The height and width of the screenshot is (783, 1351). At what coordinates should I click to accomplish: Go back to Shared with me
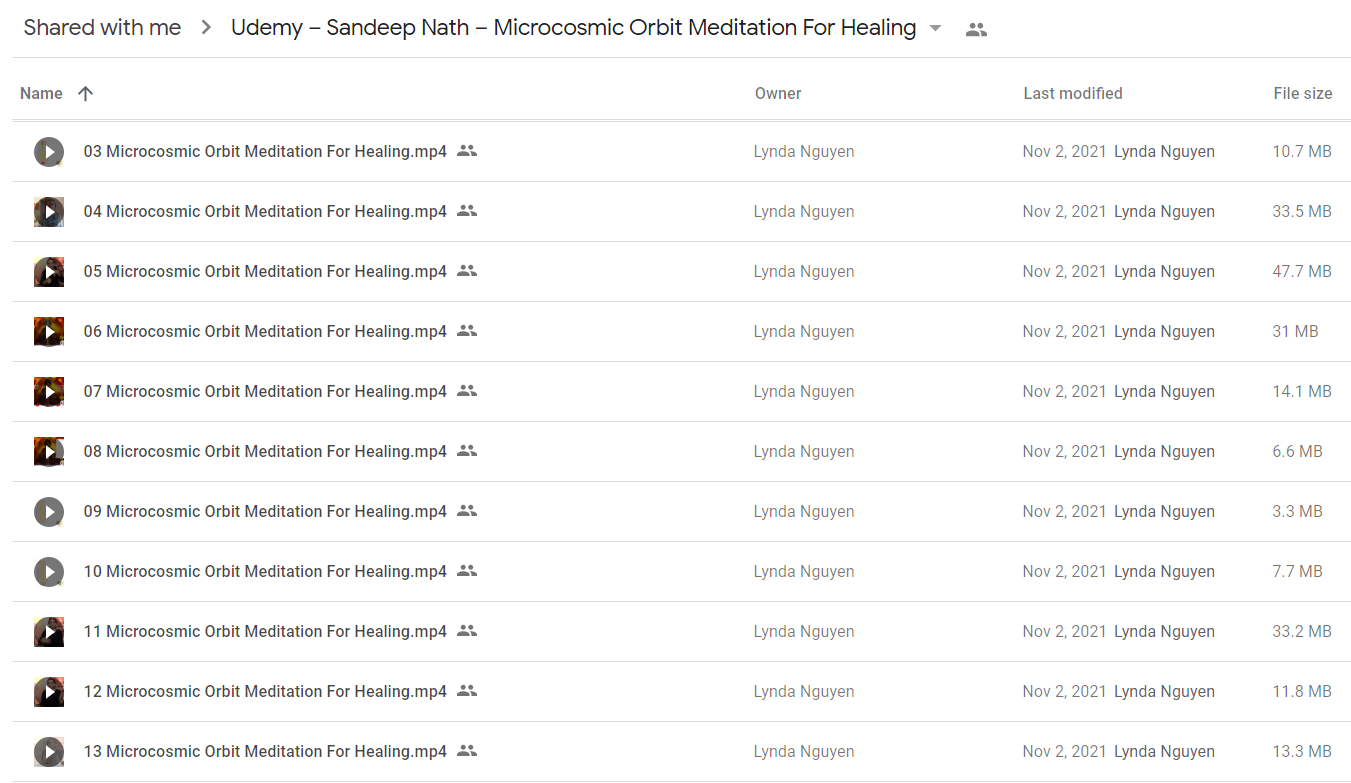coord(102,28)
